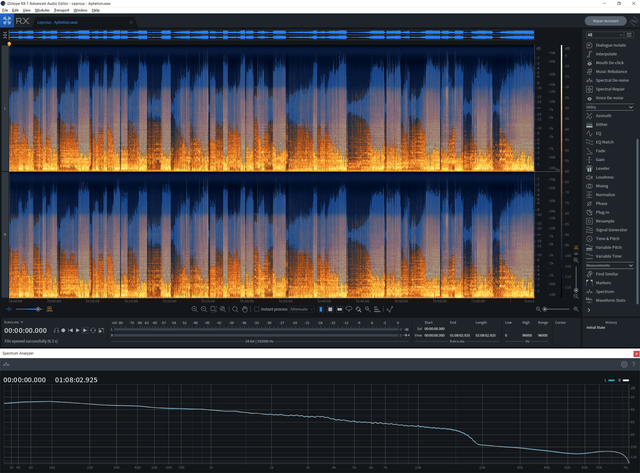Rewind to the start of the file

70,331
